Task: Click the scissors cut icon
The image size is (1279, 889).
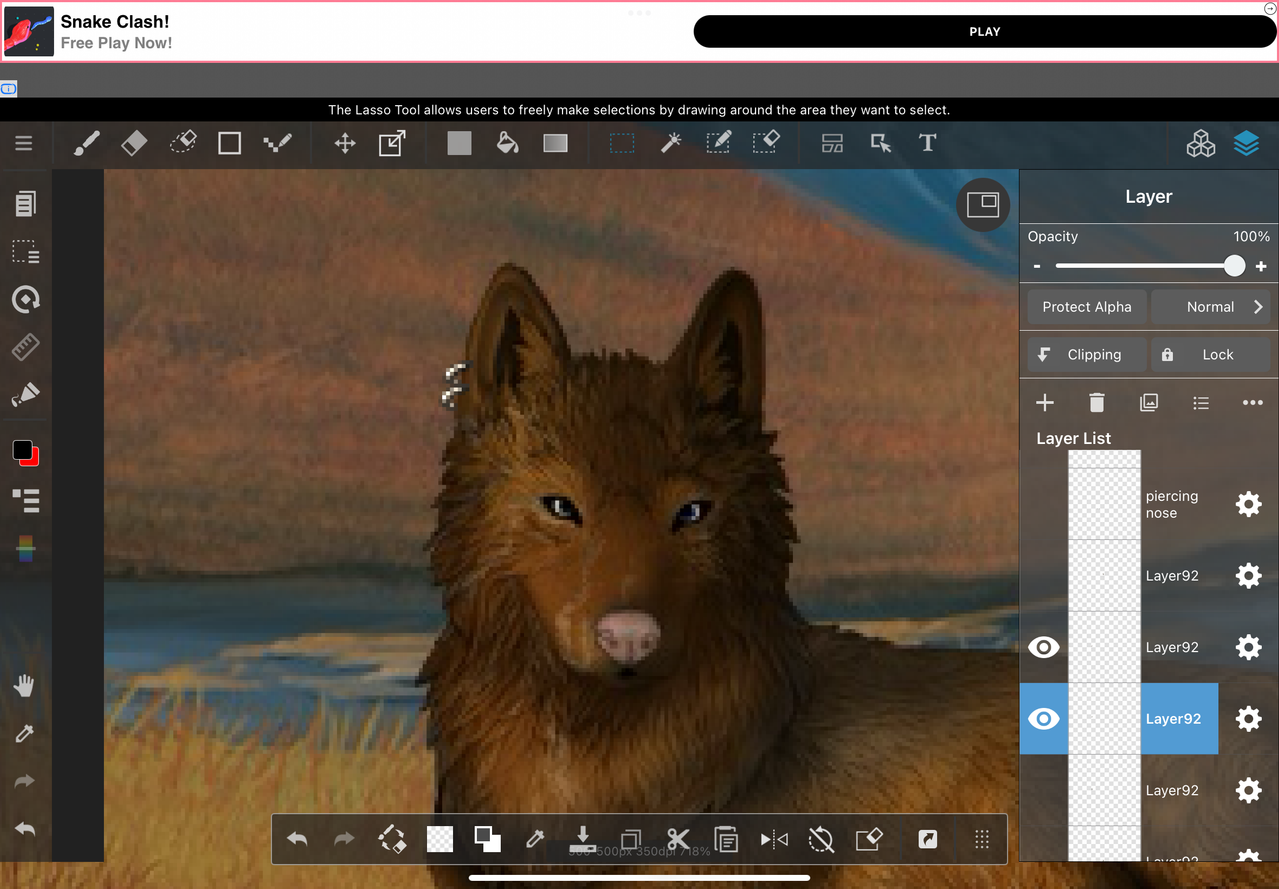Action: (x=678, y=840)
